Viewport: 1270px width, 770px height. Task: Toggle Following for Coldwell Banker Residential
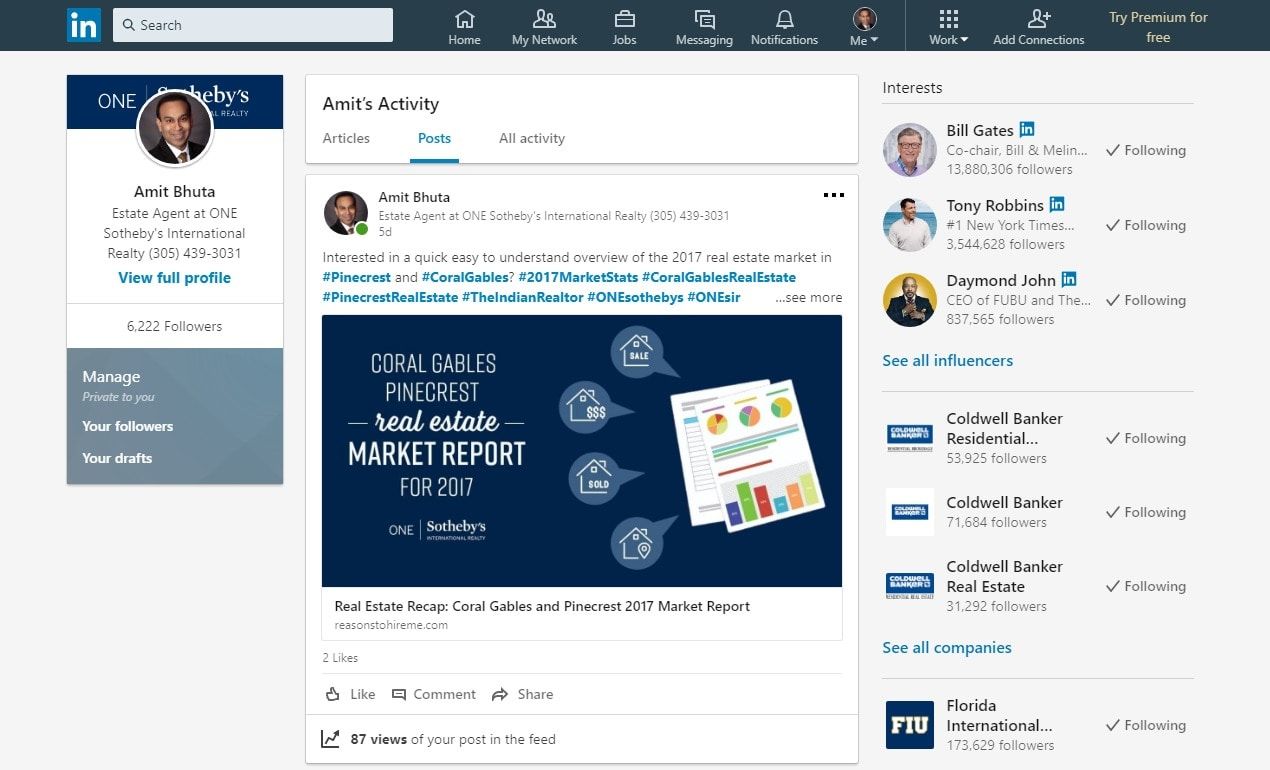coord(1146,438)
